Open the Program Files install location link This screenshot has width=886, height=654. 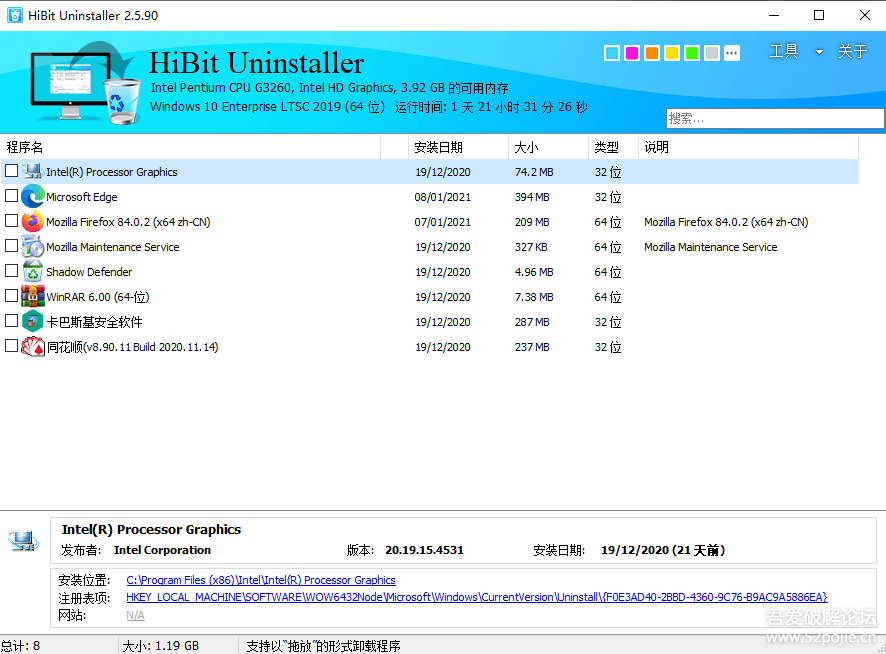tap(261, 580)
